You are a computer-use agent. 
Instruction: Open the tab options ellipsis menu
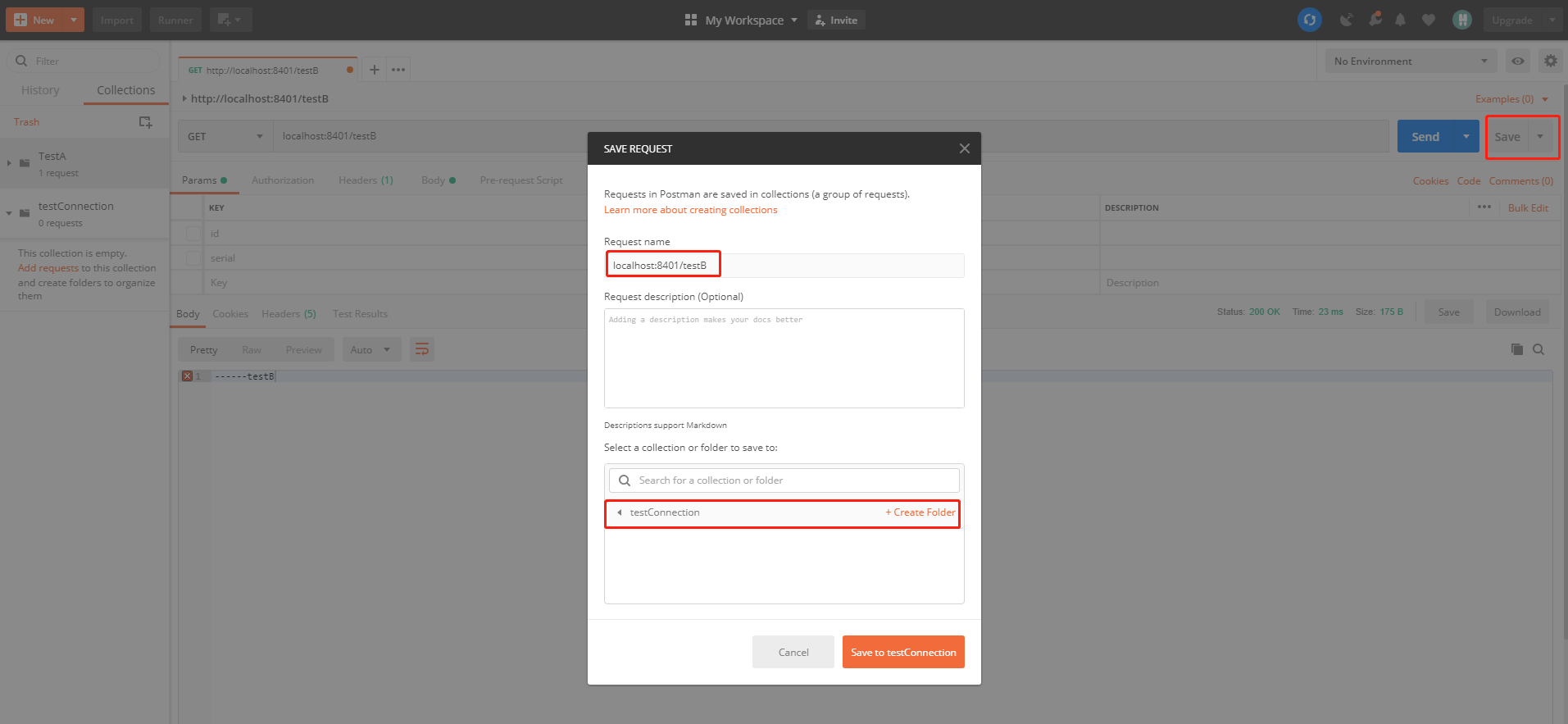pos(398,70)
